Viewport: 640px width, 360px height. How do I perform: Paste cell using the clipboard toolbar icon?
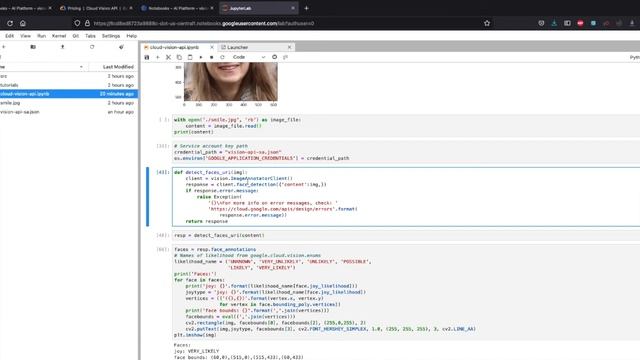pos(190,57)
